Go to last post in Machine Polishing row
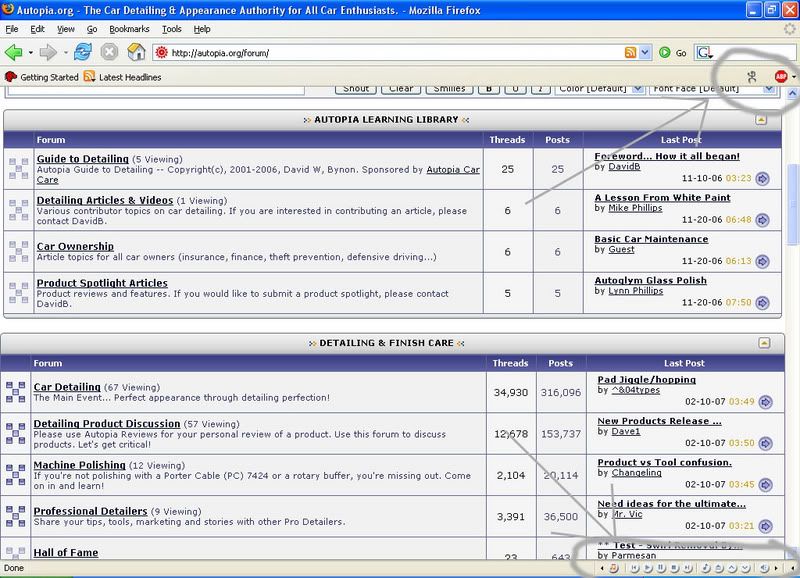The width and height of the screenshot is (800, 578). click(765, 485)
